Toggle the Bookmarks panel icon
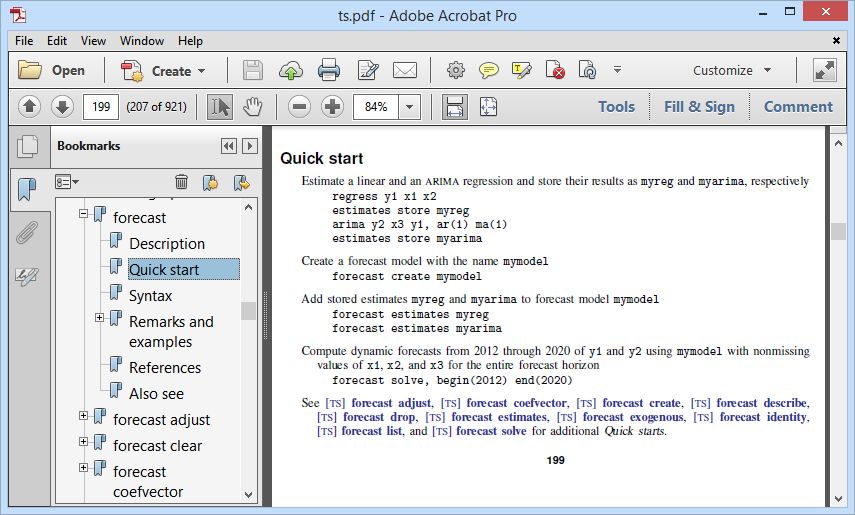Screen dimensions: 855x515 (x=27, y=189)
